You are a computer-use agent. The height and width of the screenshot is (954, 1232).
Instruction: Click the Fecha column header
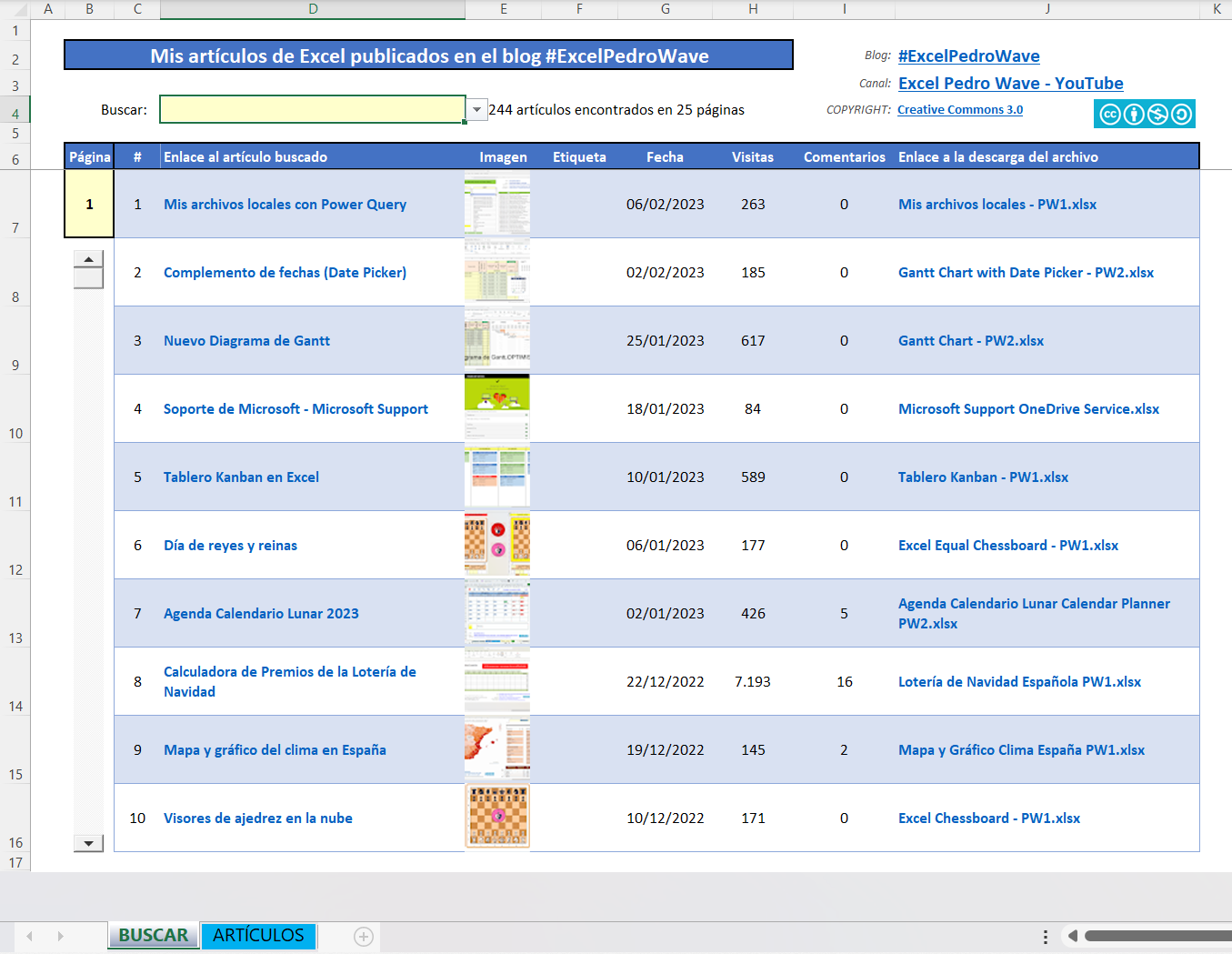(665, 157)
